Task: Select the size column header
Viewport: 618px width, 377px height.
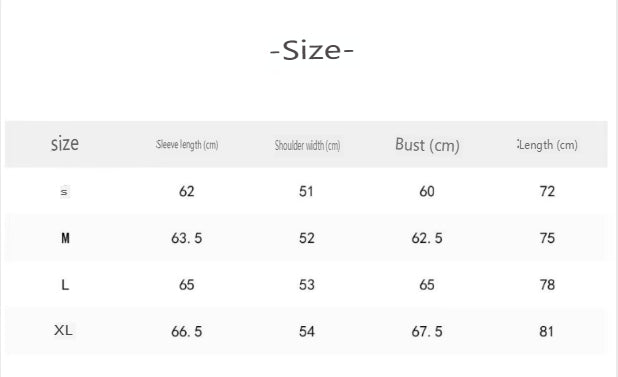Action: pos(65,144)
